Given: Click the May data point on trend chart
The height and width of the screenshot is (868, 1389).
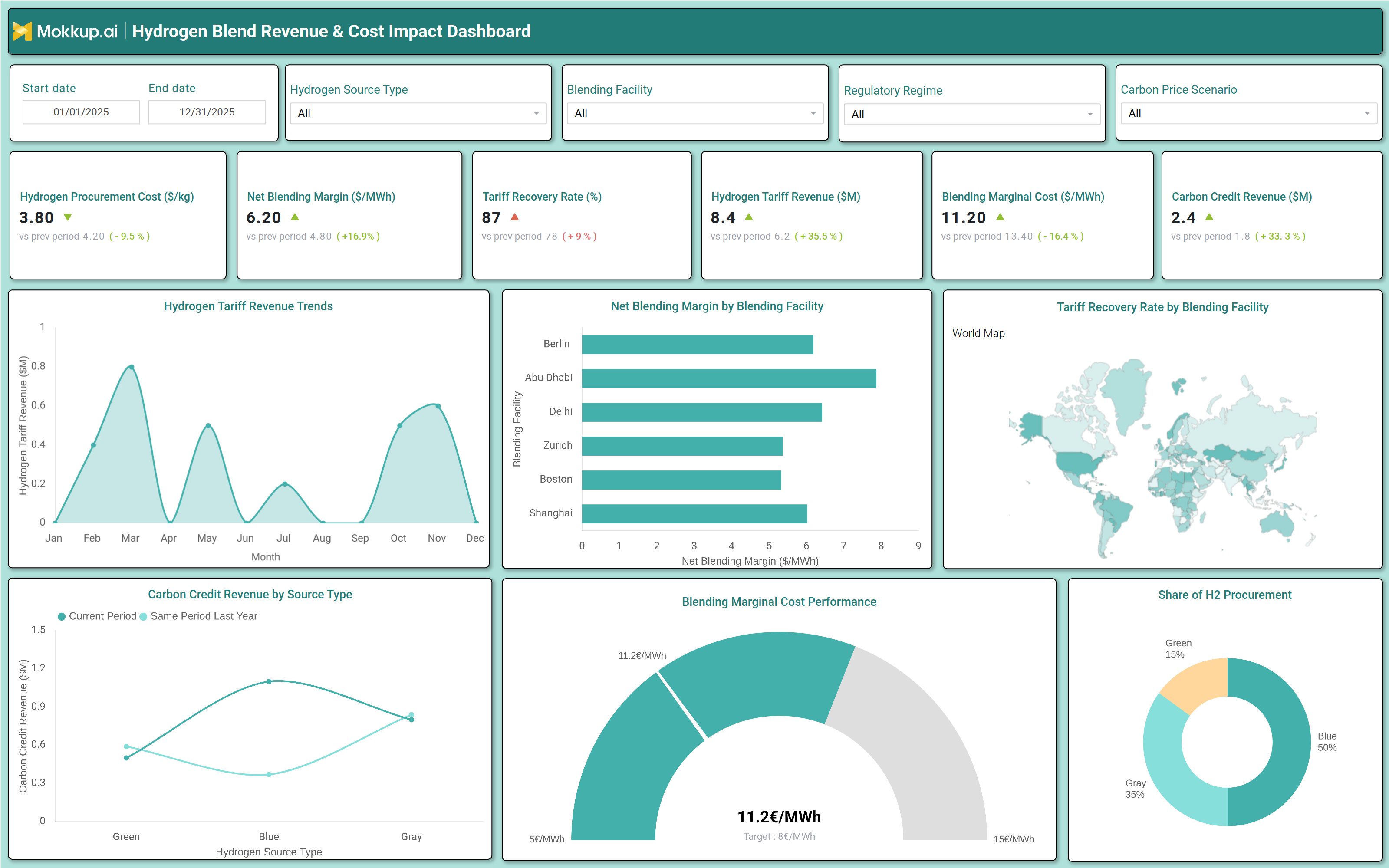Looking at the screenshot, I should pos(208,425).
